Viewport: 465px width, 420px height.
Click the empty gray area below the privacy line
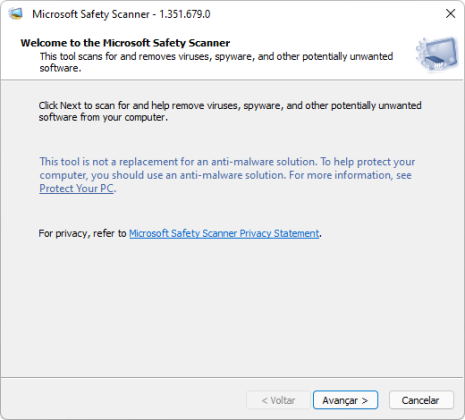[232, 307]
